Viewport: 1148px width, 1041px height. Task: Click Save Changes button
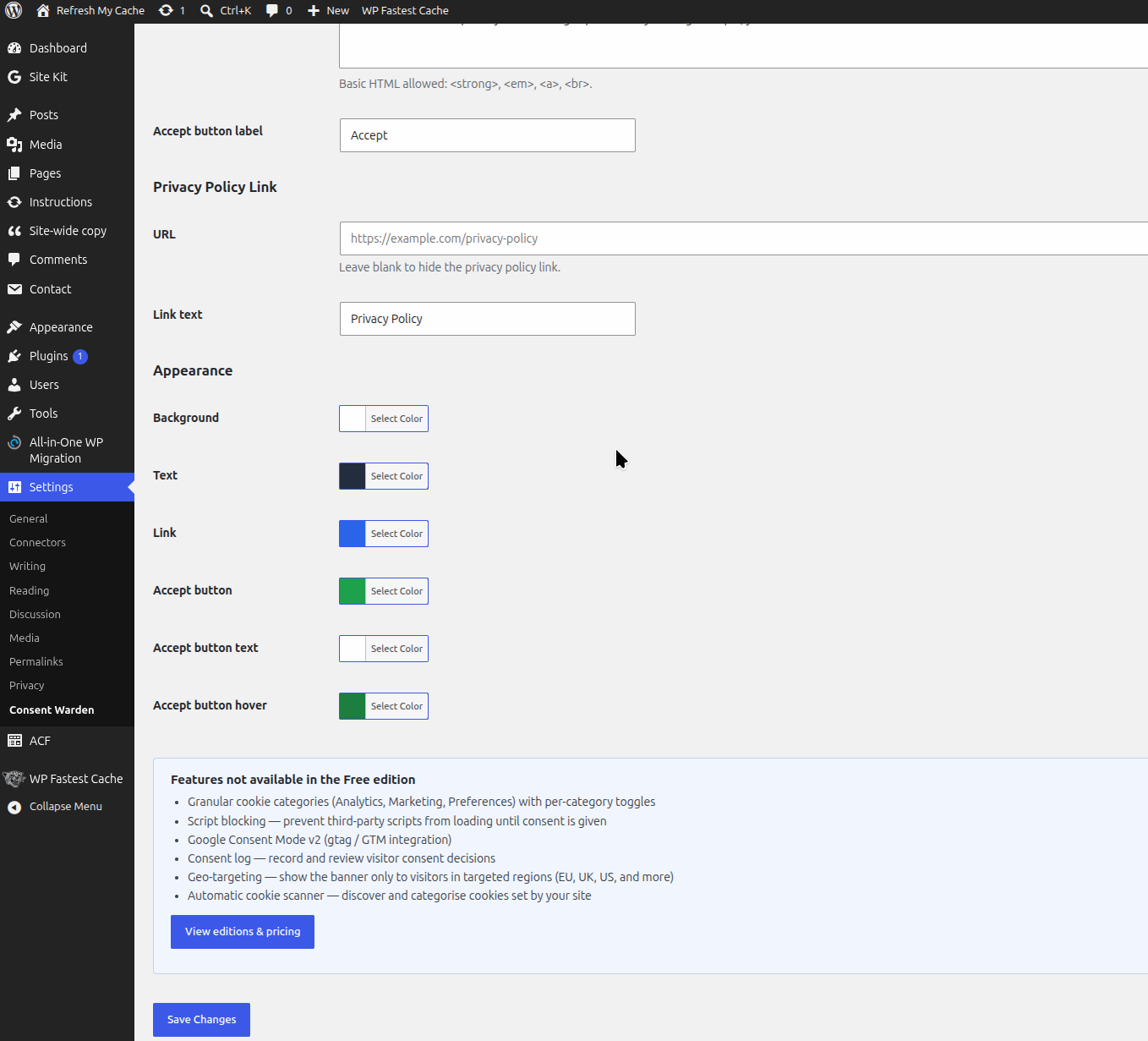(201, 1020)
